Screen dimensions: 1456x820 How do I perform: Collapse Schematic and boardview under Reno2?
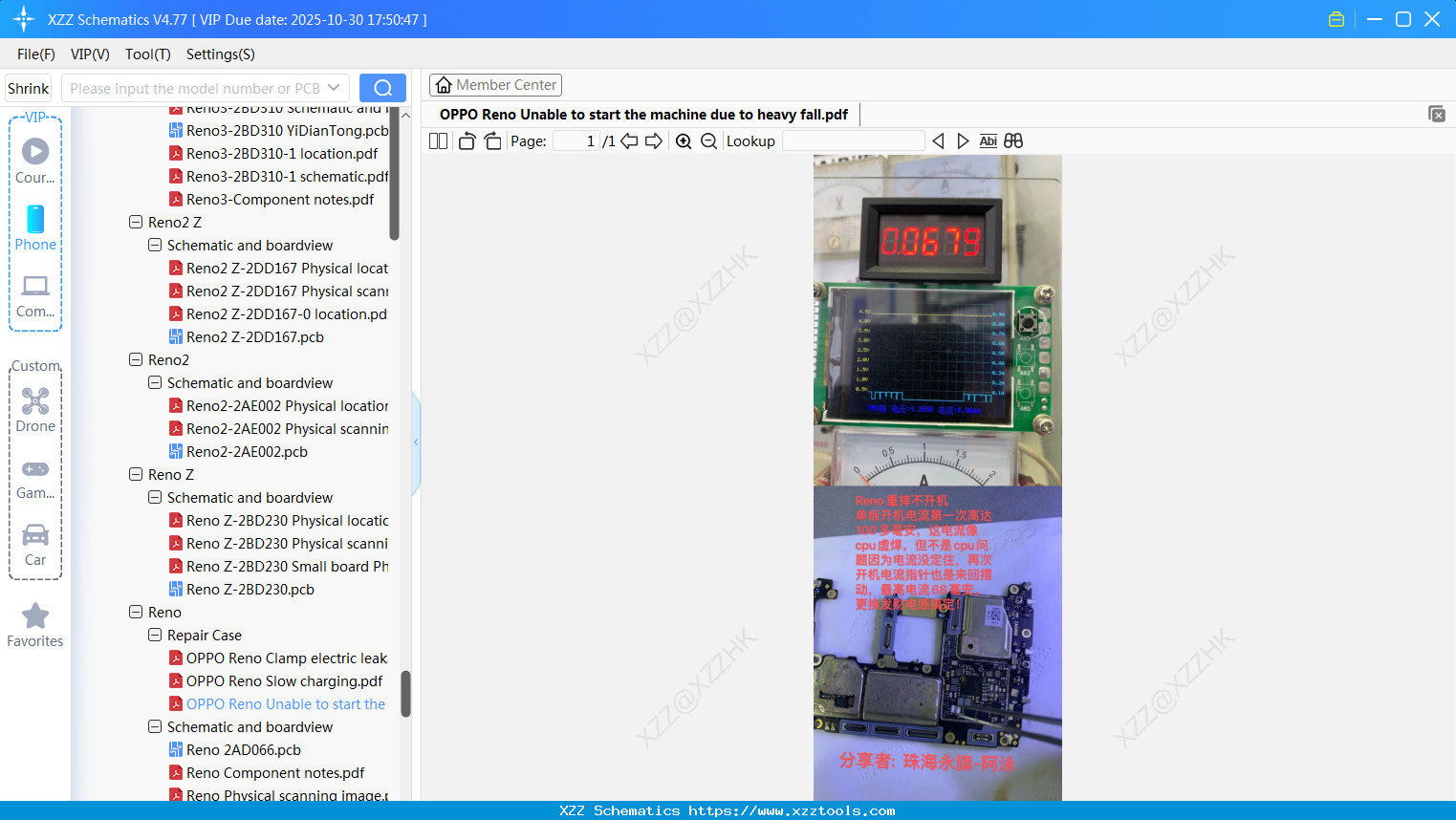tap(155, 382)
